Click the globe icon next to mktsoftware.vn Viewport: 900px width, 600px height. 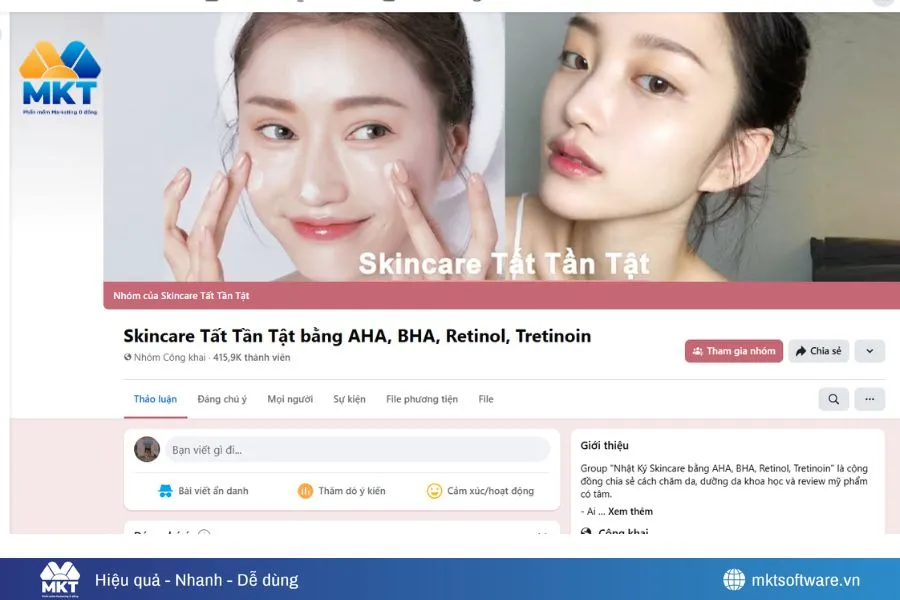coord(734,579)
